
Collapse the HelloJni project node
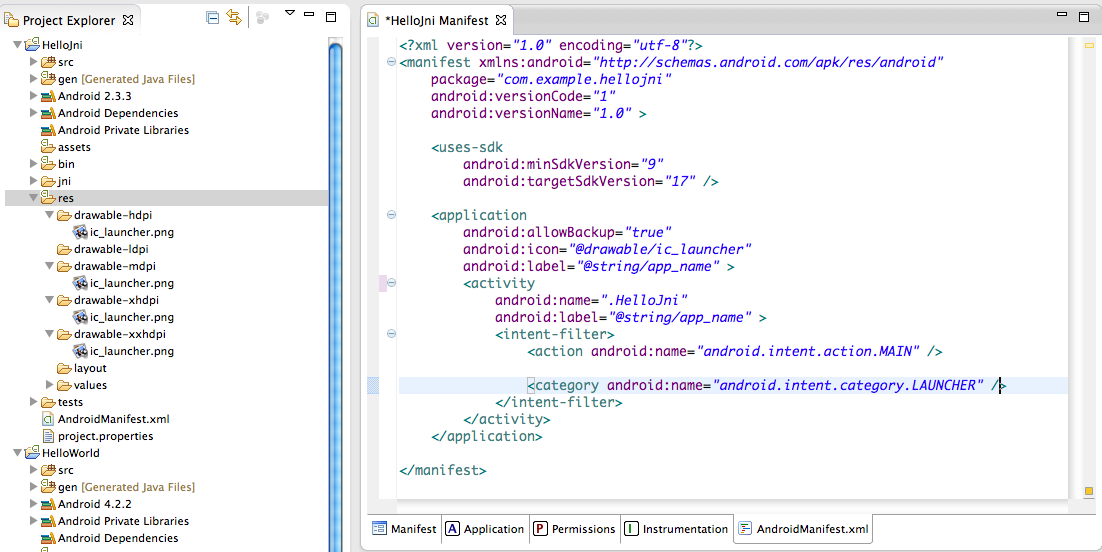click(x=18, y=45)
